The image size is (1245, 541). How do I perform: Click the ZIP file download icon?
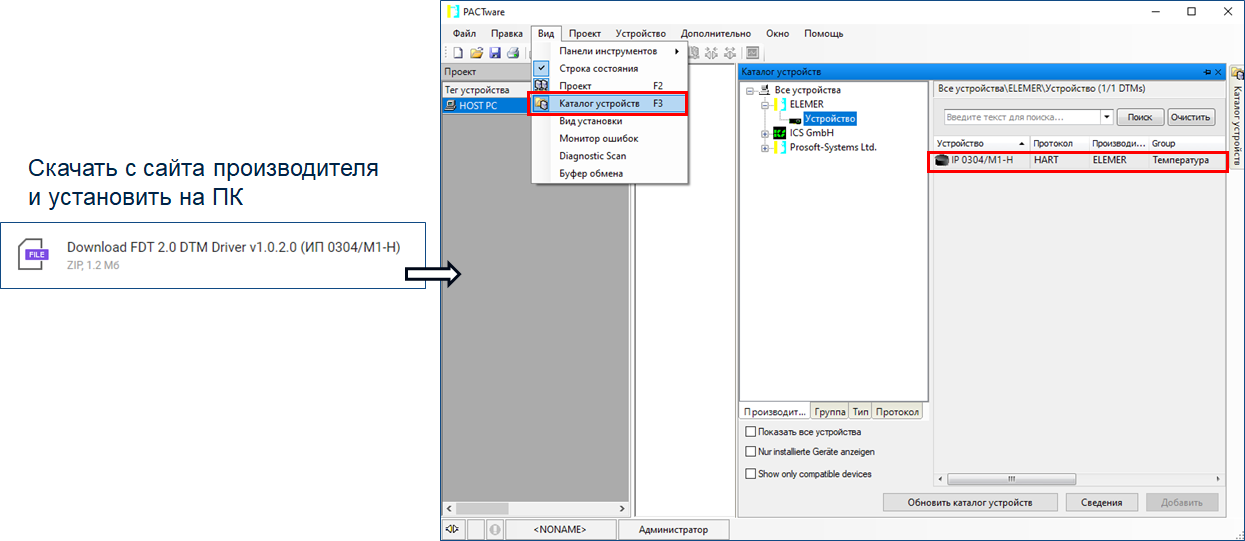[x=37, y=255]
